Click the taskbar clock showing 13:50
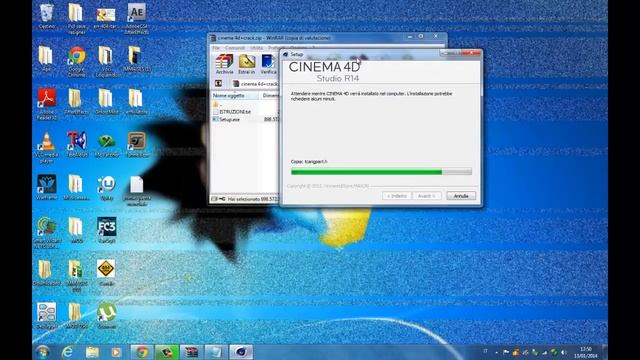Screen dimensions: 640x360 pos(586,353)
